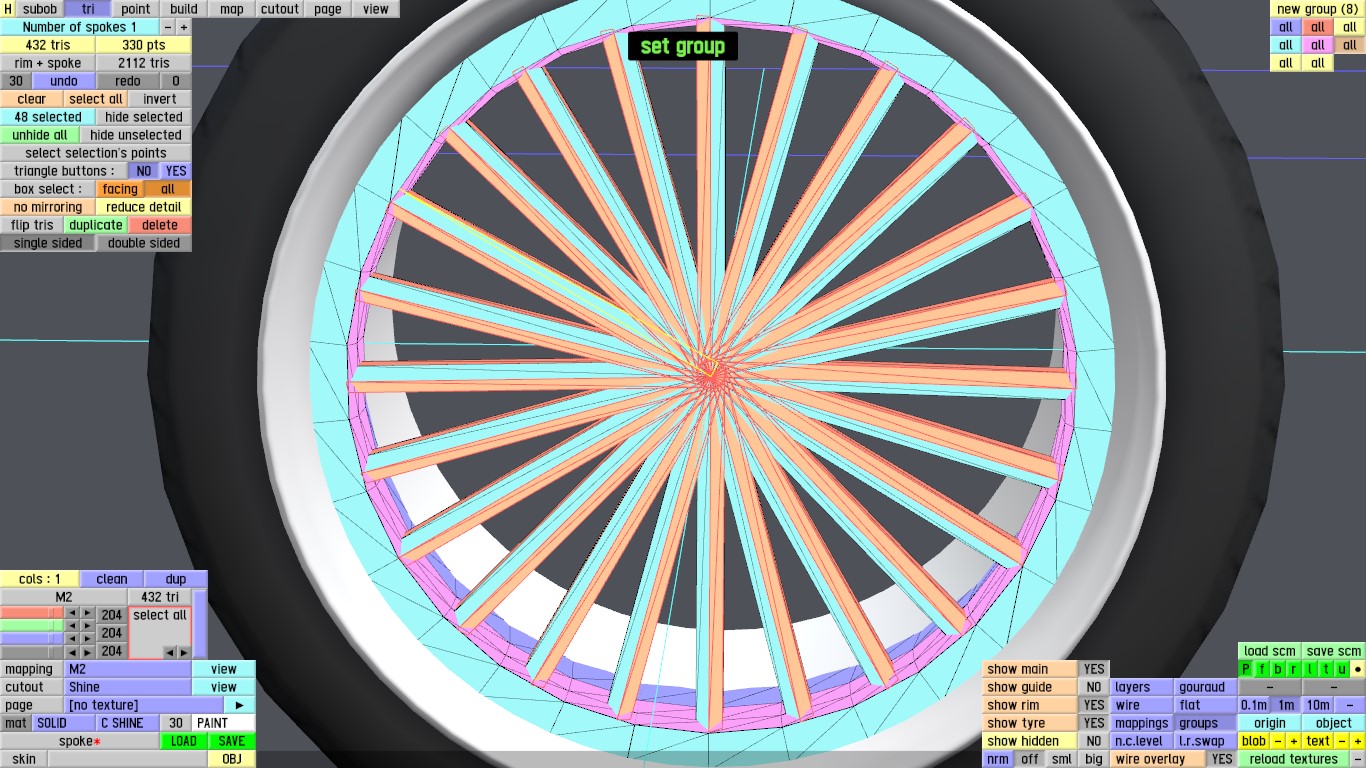Screen dimensions: 1366x768
Task: Click '48 selected' count
Action: click(48, 117)
